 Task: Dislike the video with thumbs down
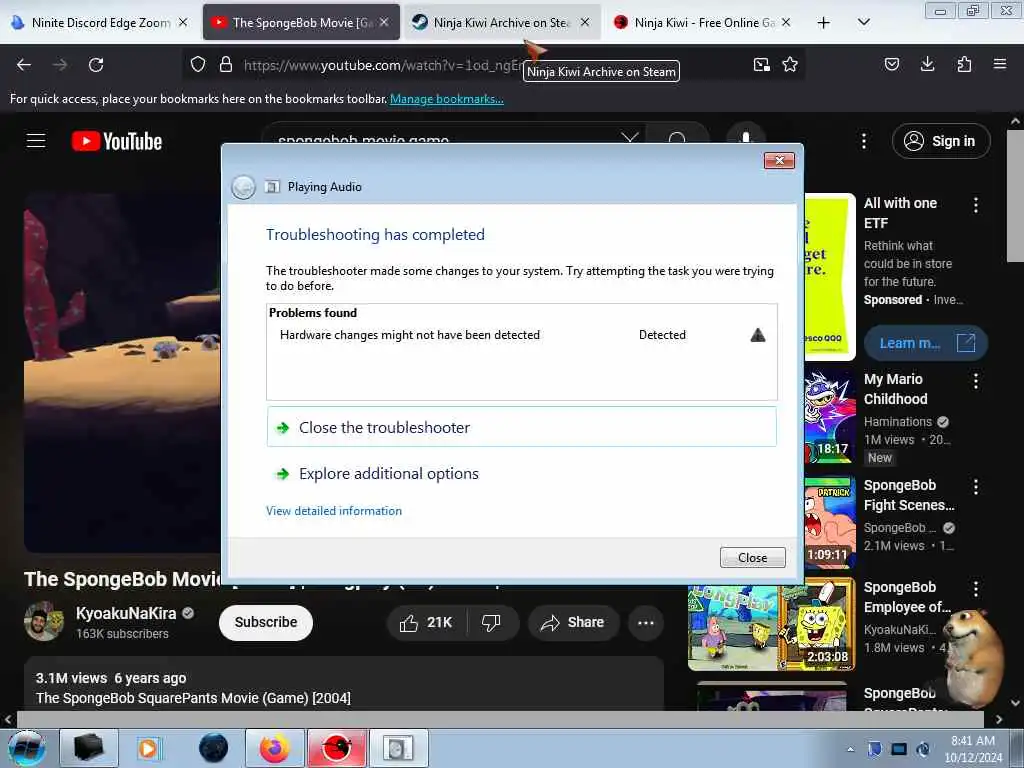tap(492, 623)
